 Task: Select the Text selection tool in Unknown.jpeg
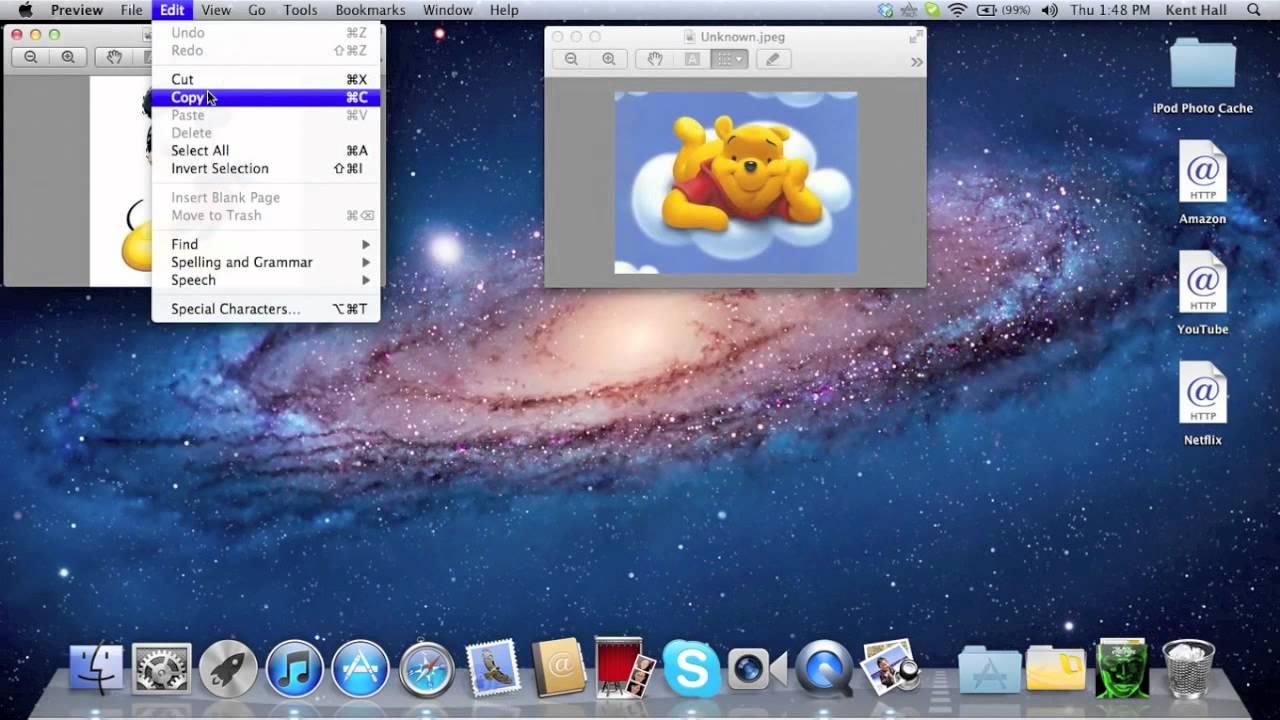coord(692,59)
